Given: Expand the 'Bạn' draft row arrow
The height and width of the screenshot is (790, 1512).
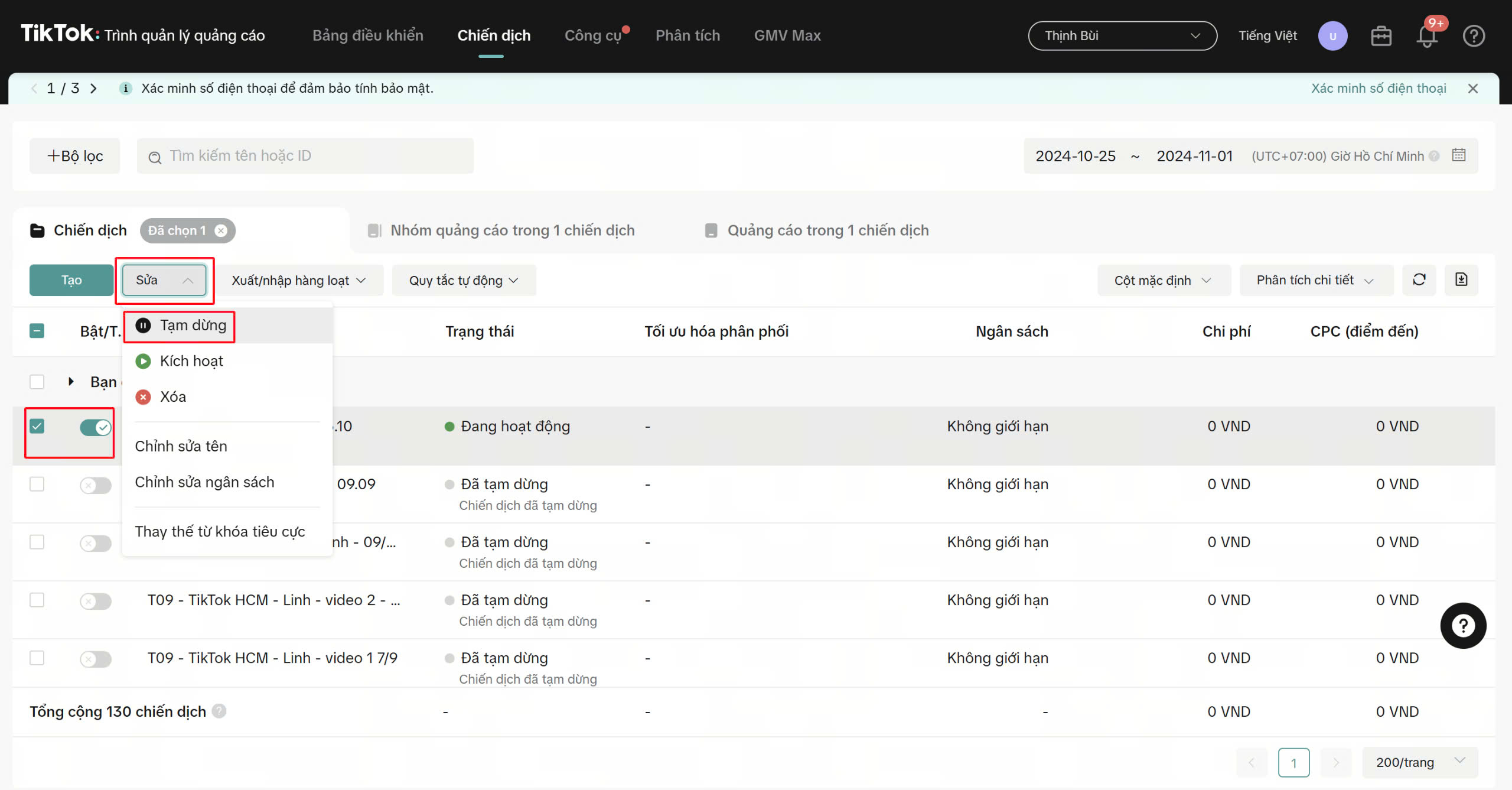Looking at the screenshot, I should (x=71, y=382).
